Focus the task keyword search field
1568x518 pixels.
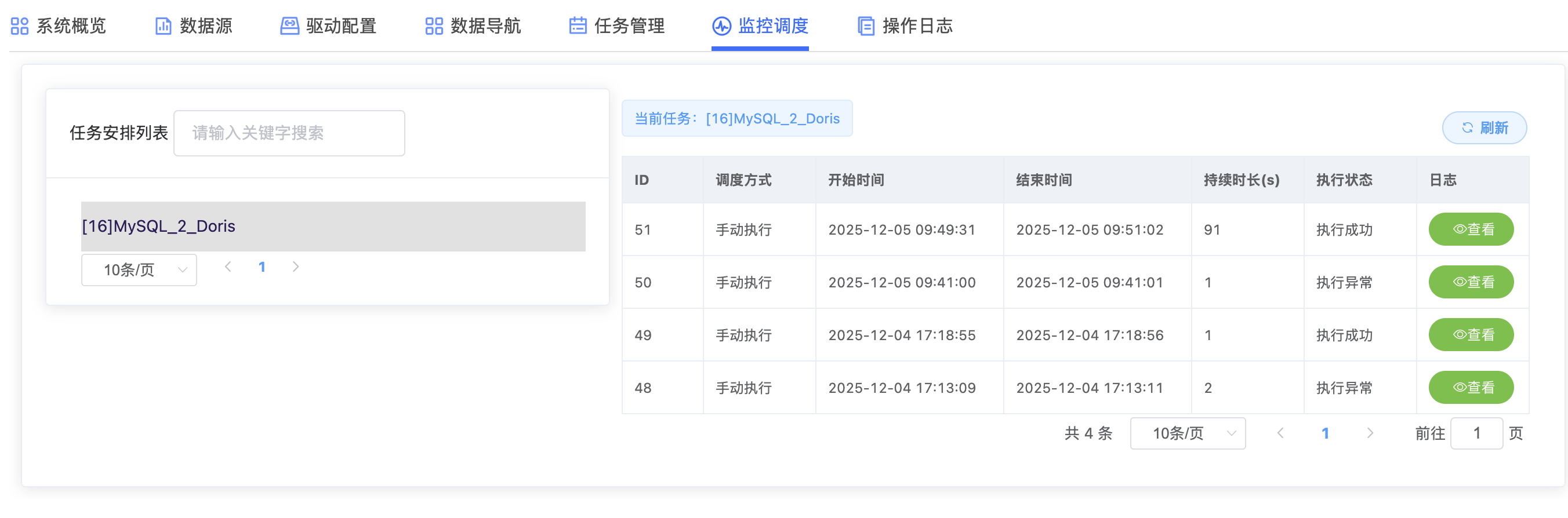pos(289,133)
